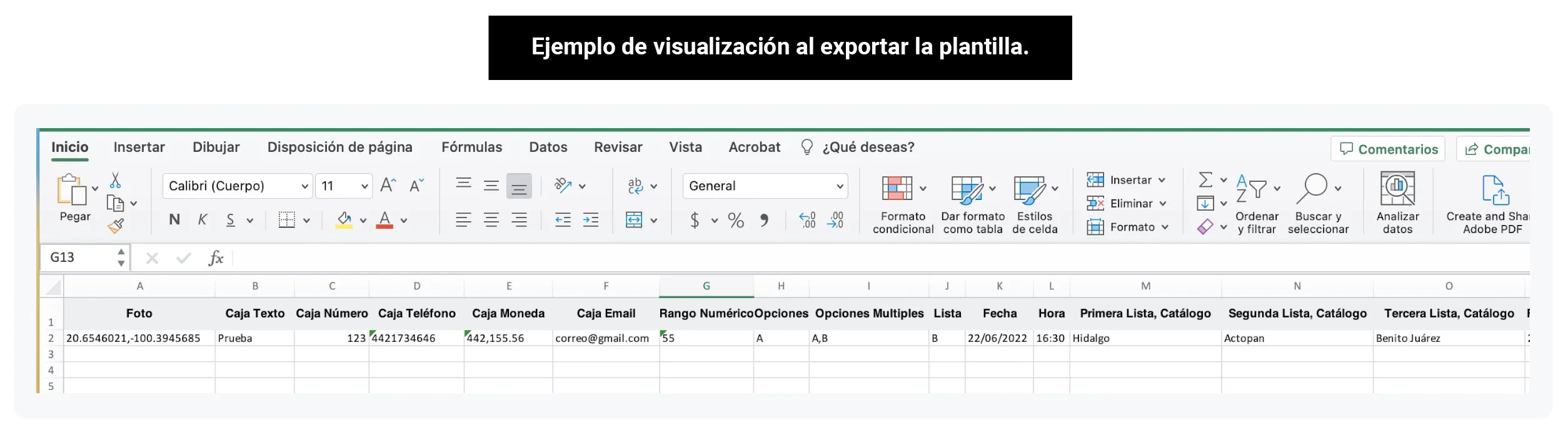The width and height of the screenshot is (1568, 430).
Task: Apply comma style number format
Action: tap(764, 220)
